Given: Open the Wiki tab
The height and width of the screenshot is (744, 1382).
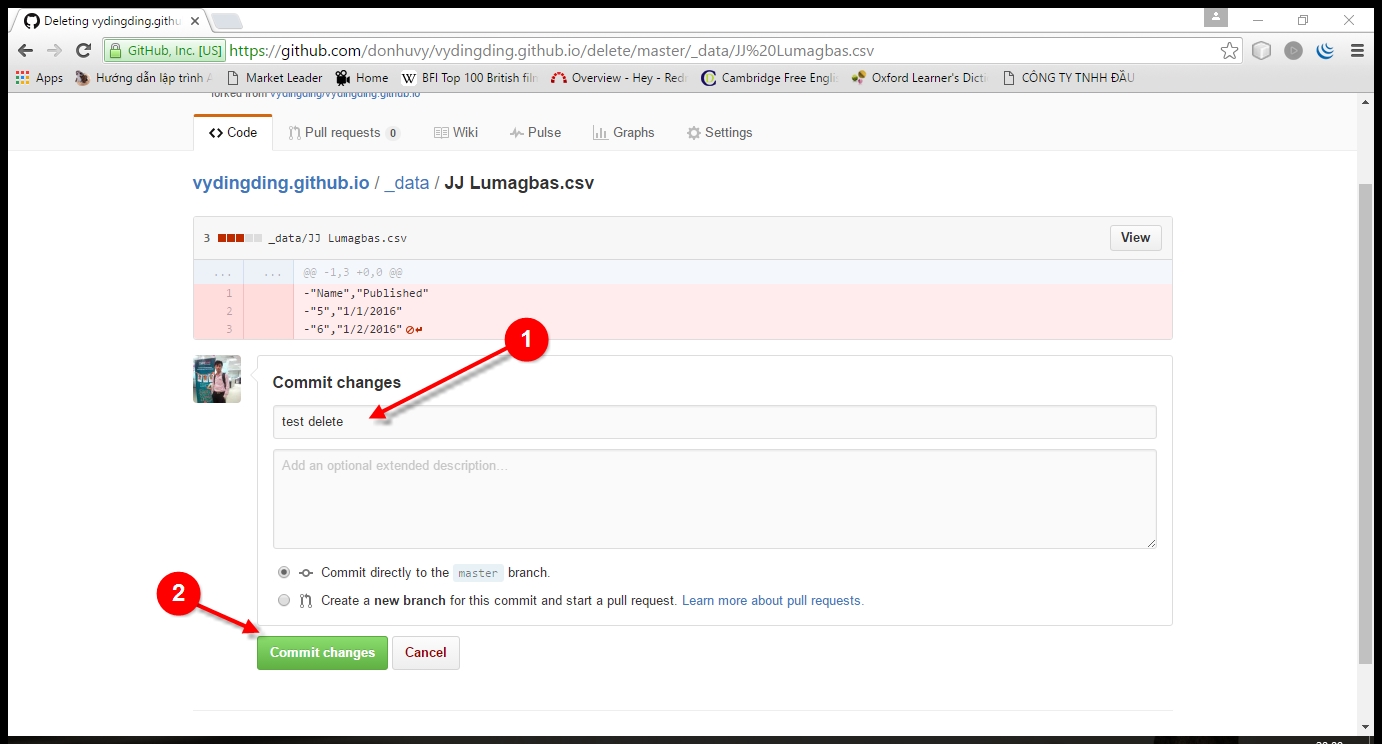Looking at the screenshot, I should pos(456,132).
